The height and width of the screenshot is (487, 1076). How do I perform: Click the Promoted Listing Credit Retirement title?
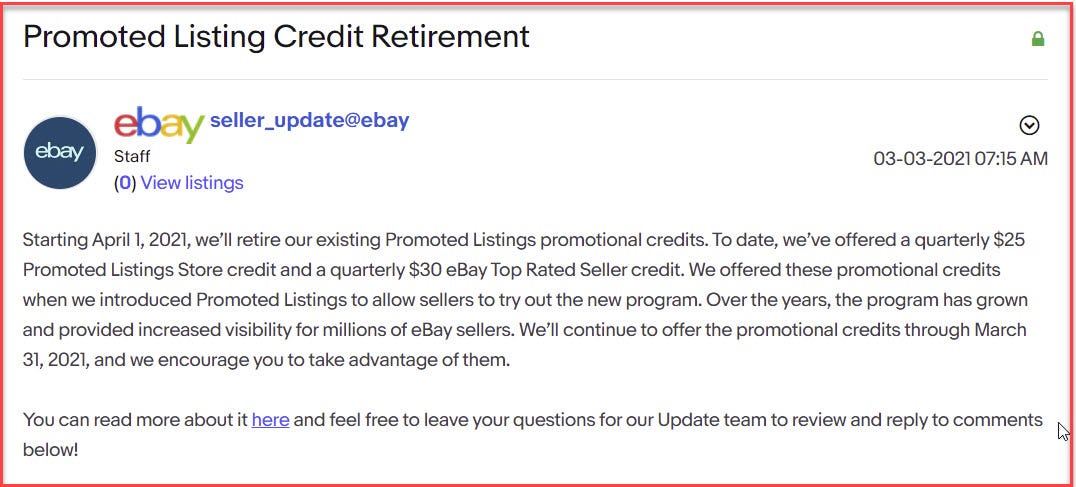pos(276,37)
